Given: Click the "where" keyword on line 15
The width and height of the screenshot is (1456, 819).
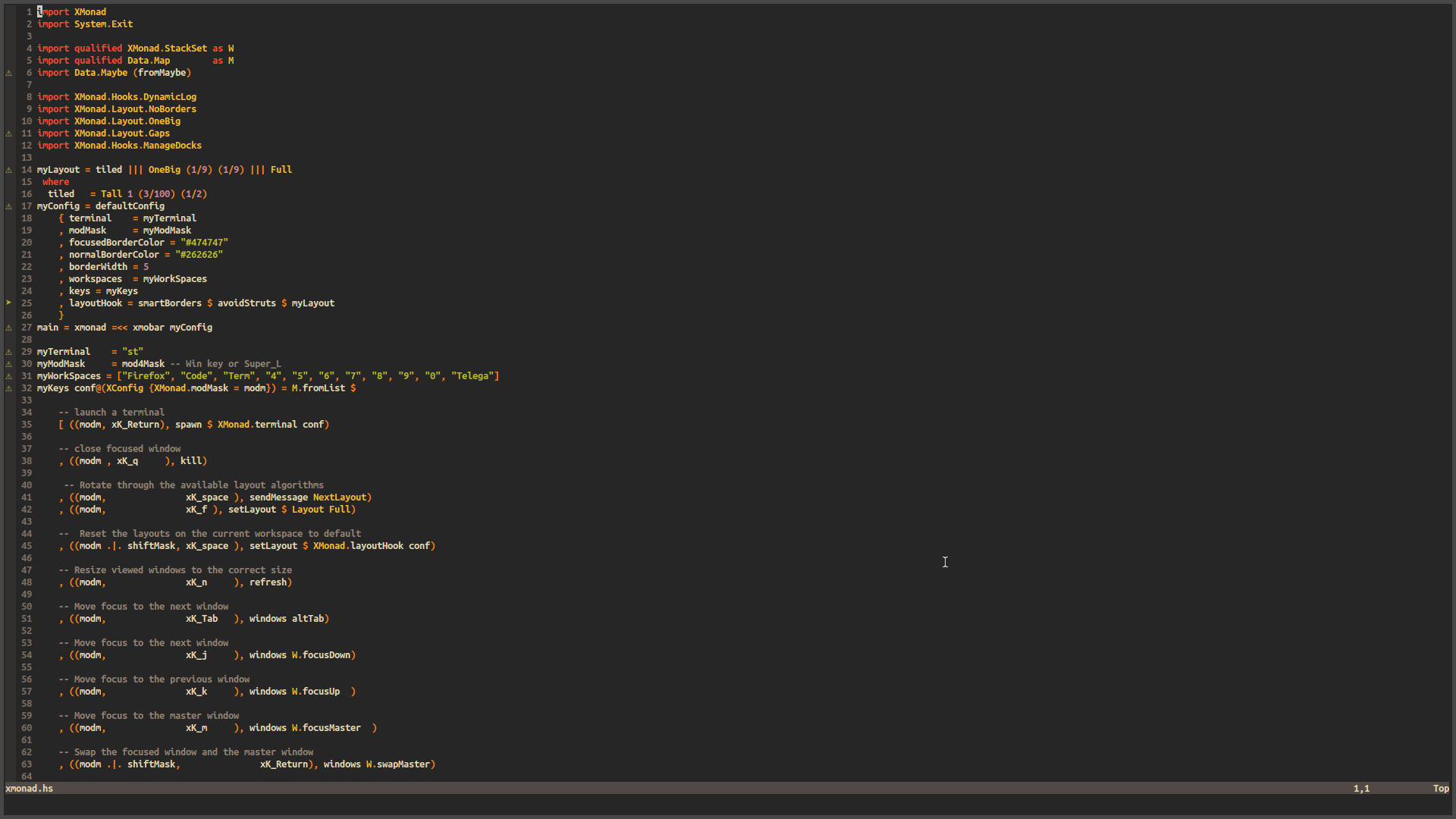Looking at the screenshot, I should (56, 182).
